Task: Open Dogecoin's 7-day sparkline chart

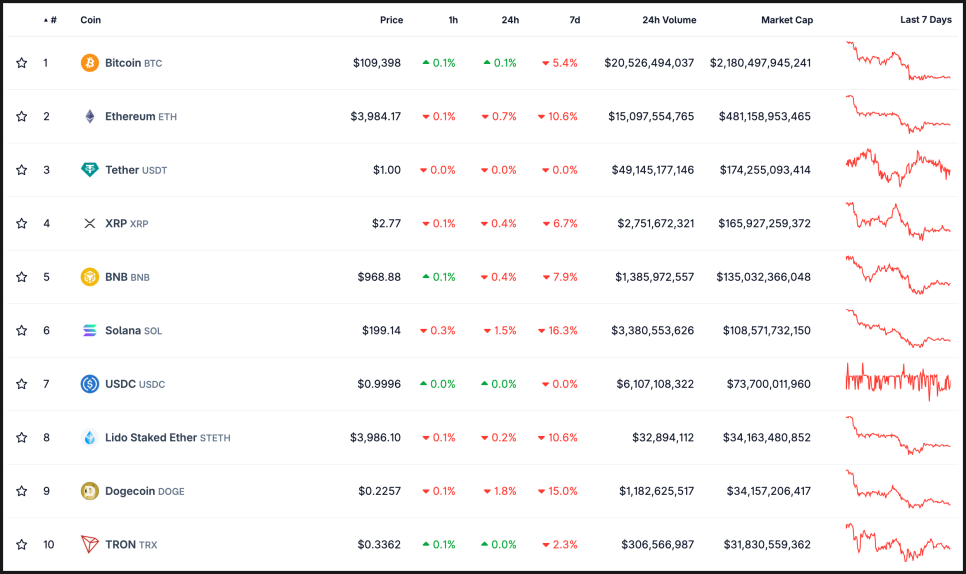Action: (898, 489)
